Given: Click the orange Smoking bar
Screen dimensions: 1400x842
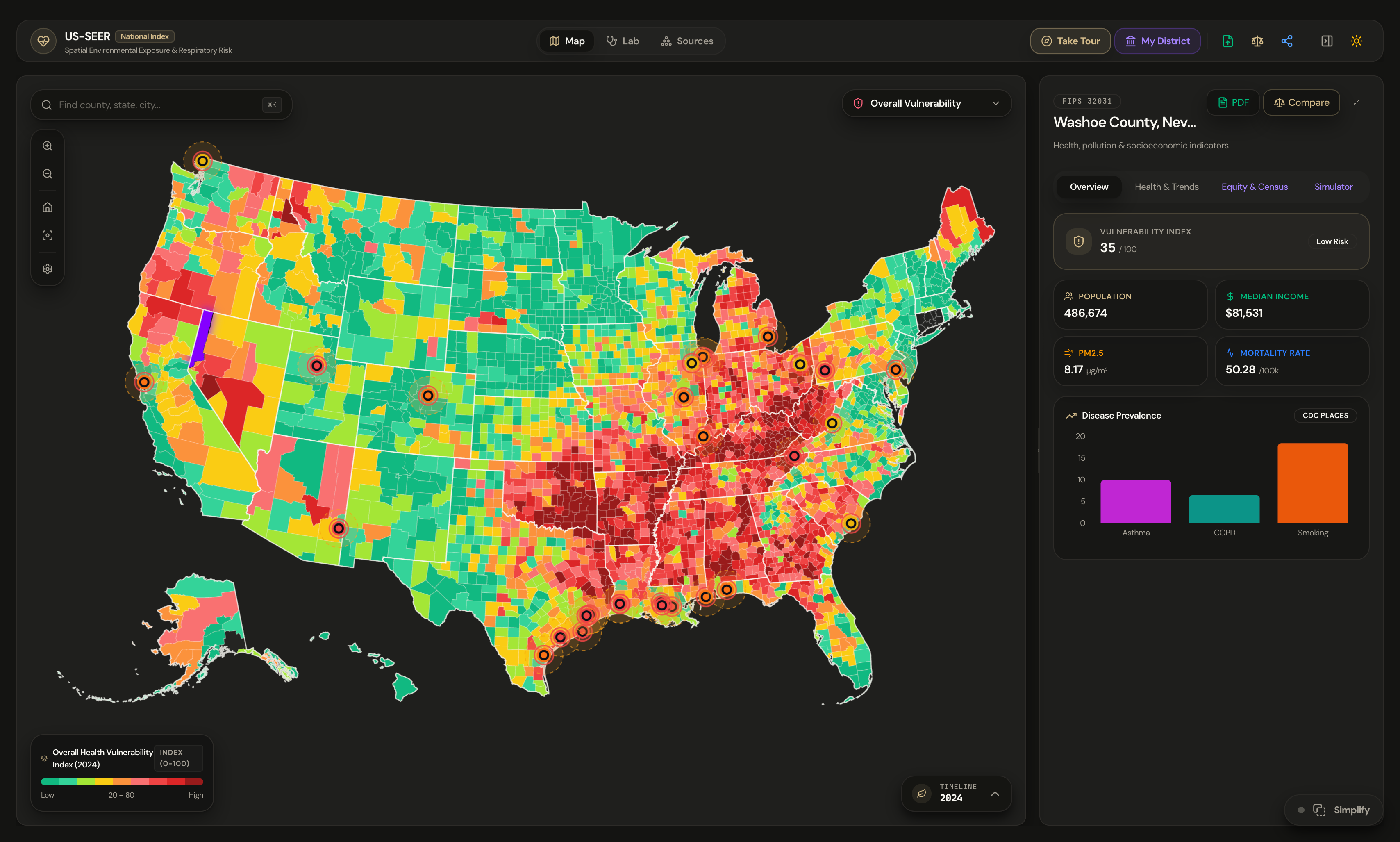Looking at the screenshot, I should click(1313, 483).
